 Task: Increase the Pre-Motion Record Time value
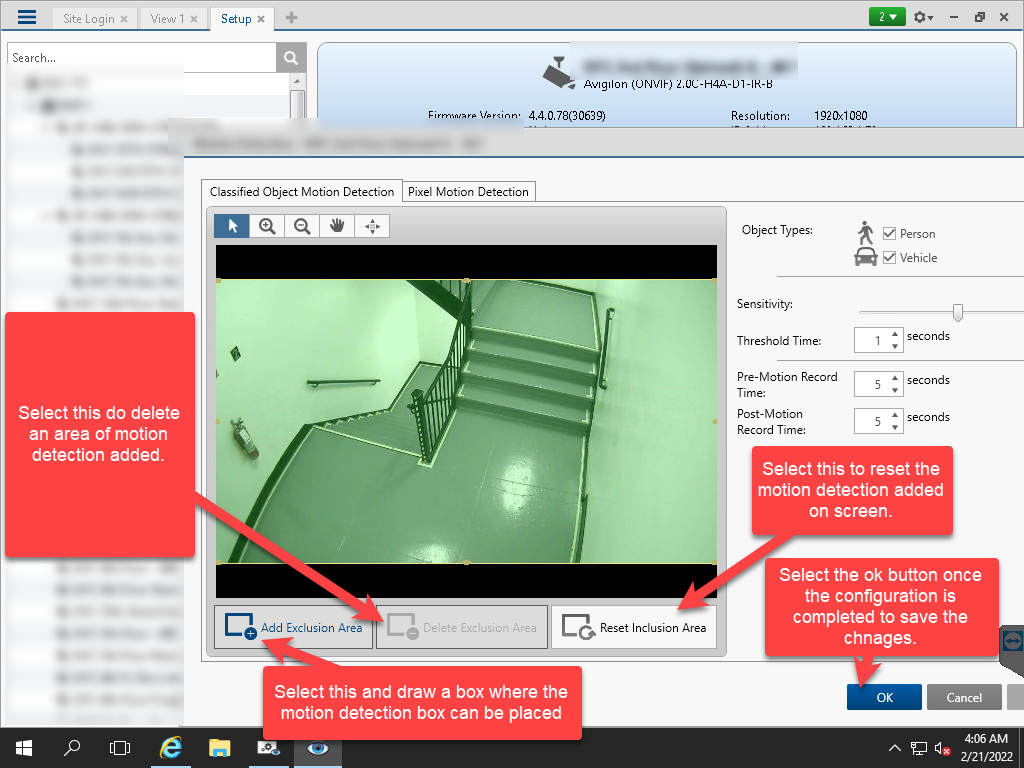click(x=895, y=378)
